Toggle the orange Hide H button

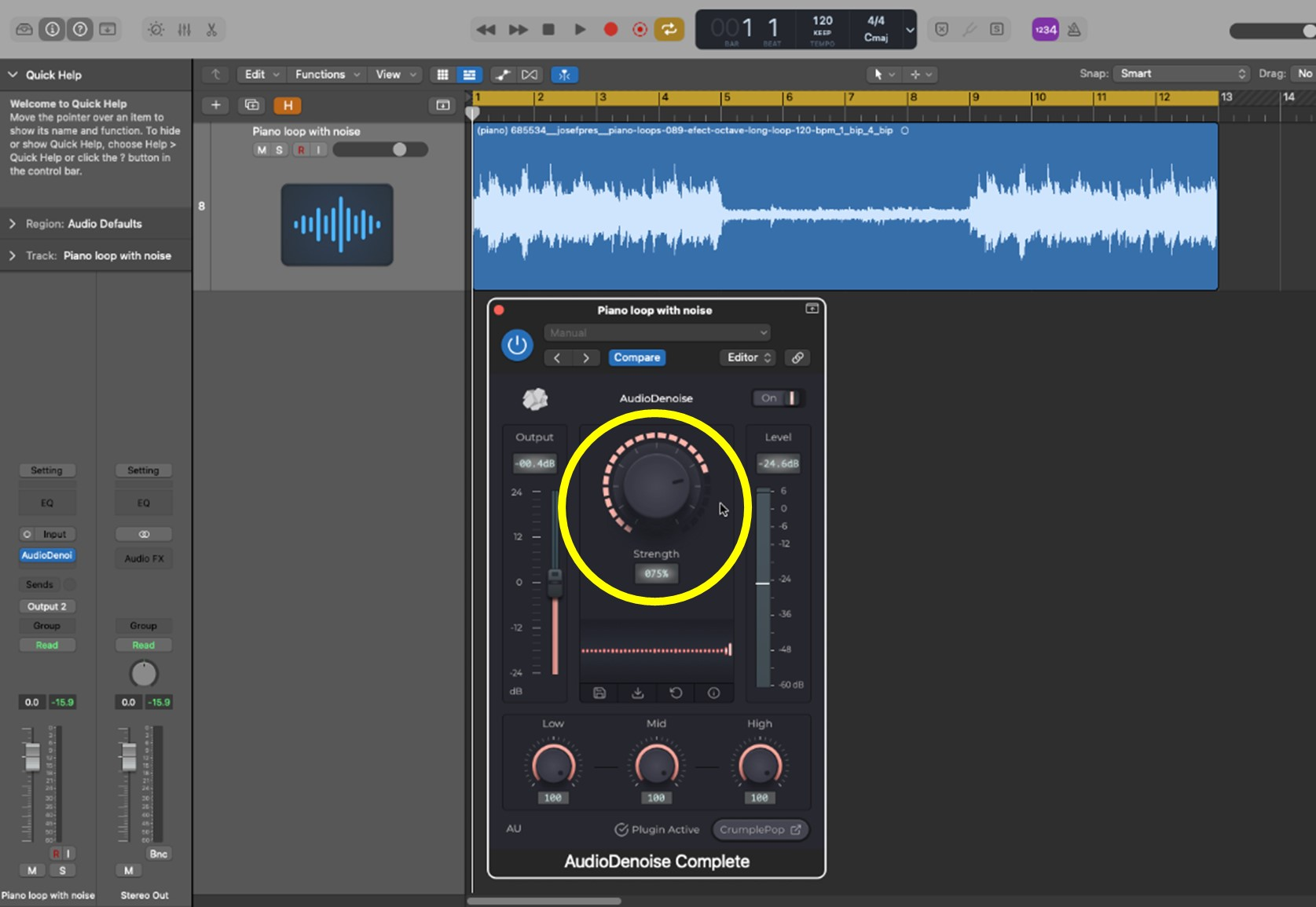288,105
